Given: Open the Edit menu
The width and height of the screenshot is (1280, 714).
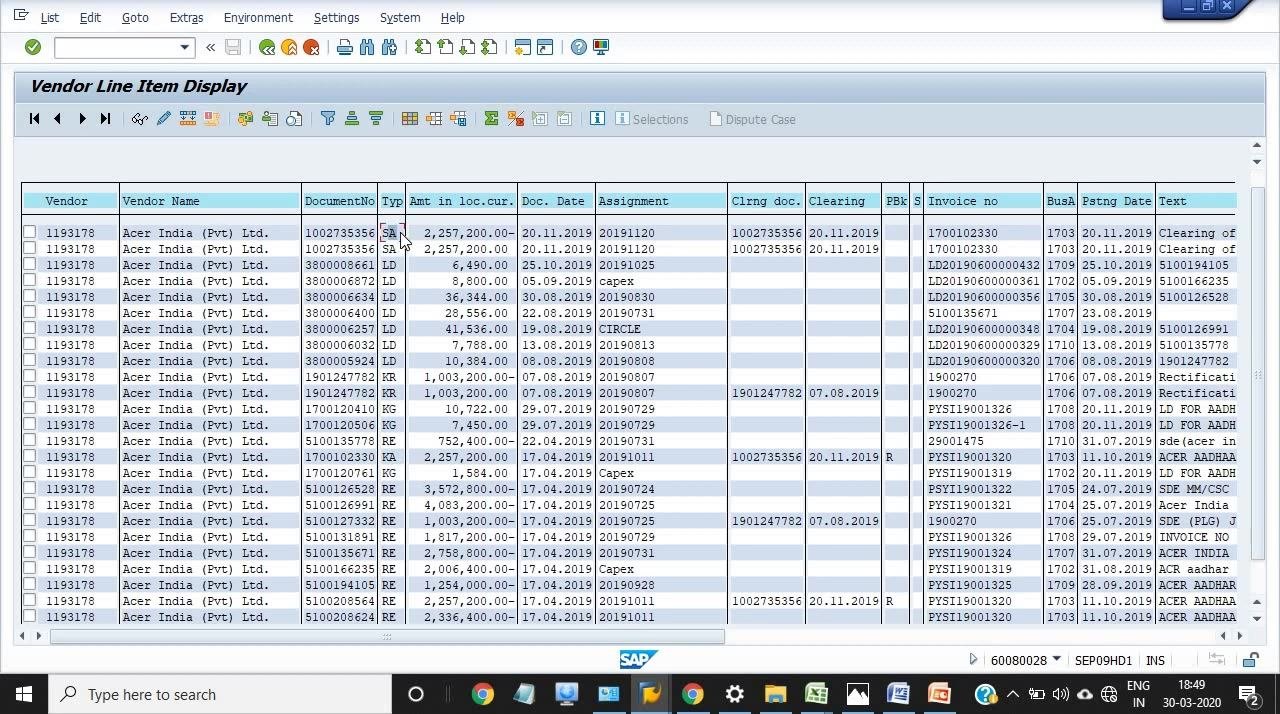Looking at the screenshot, I should (90, 18).
